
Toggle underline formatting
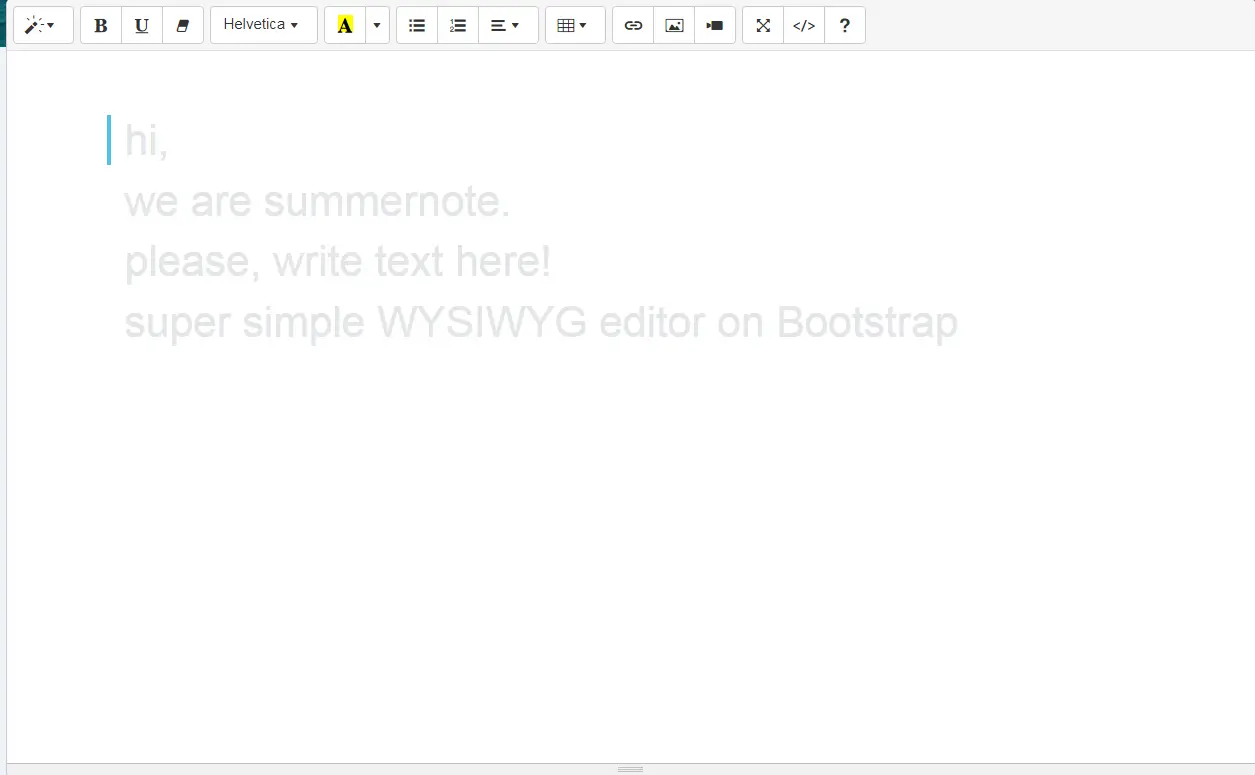142,26
